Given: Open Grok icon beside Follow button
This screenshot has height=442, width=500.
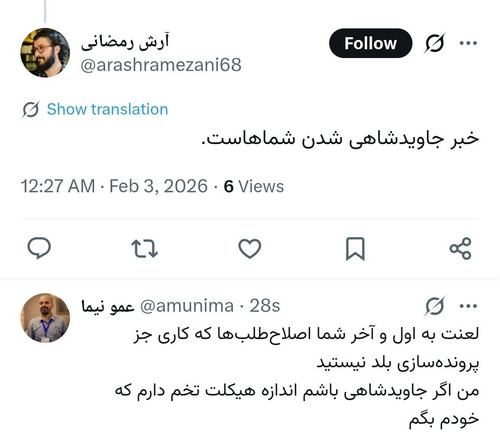Looking at the screenshot, I should click(x=435, y=43).
